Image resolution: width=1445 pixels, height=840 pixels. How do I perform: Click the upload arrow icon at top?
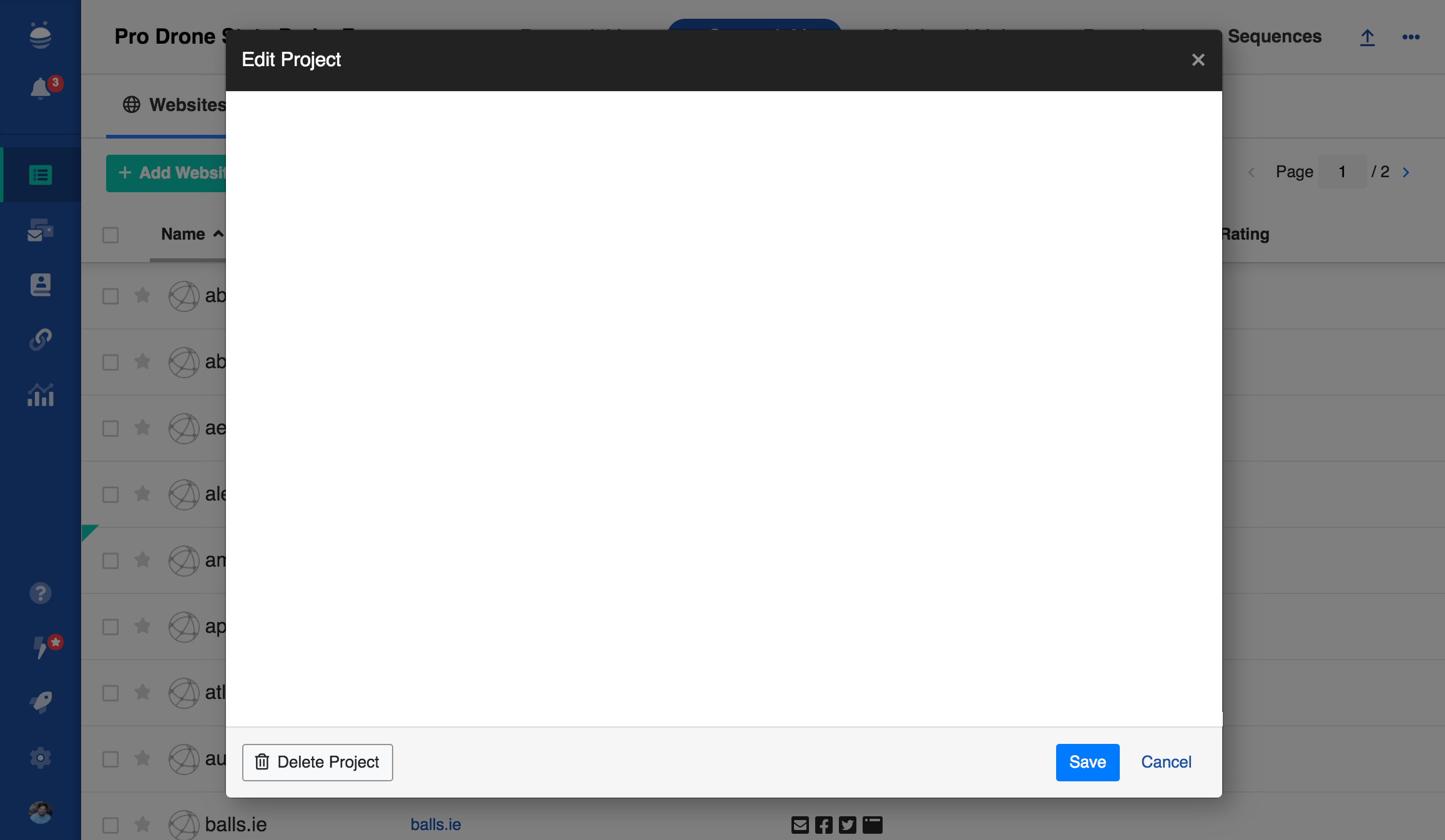(x=1367, y=37)
